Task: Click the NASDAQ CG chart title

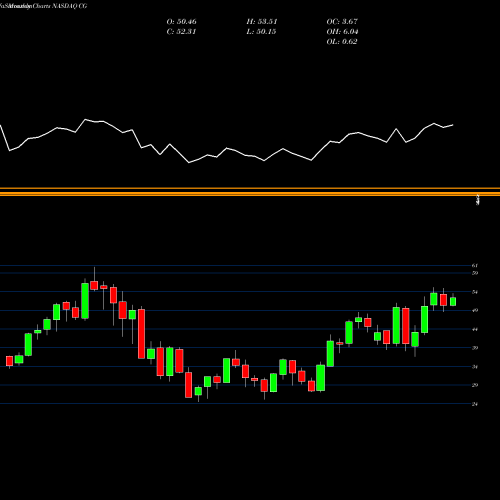Action: click(43, 6)
